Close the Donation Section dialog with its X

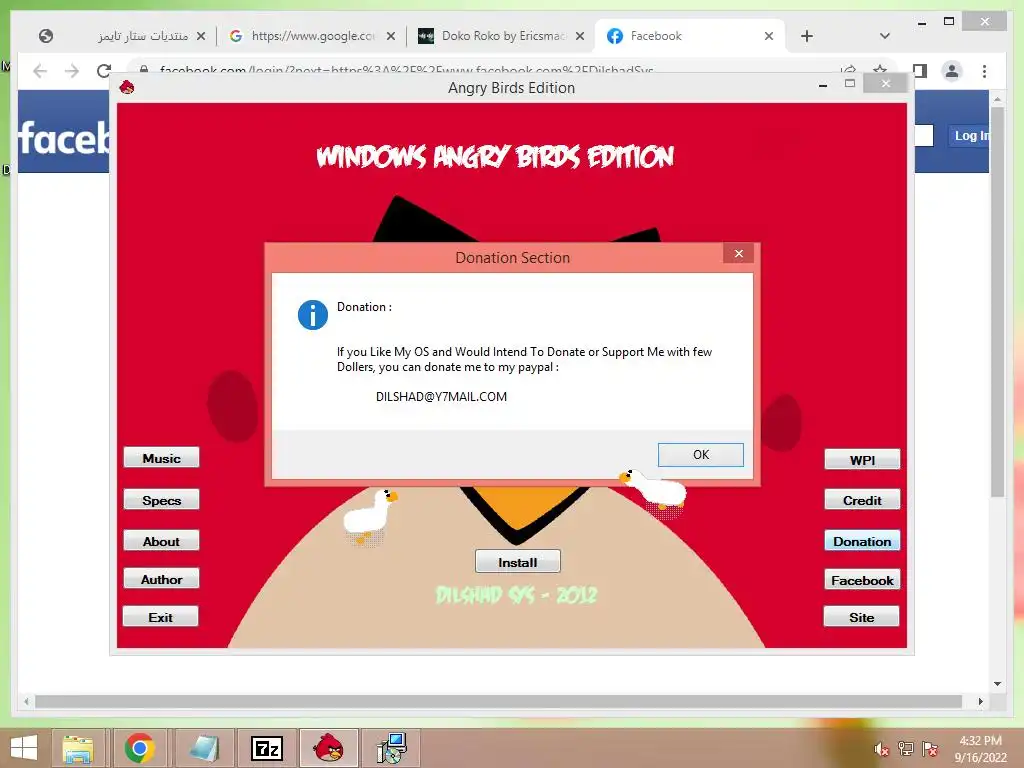pos(738,253)
